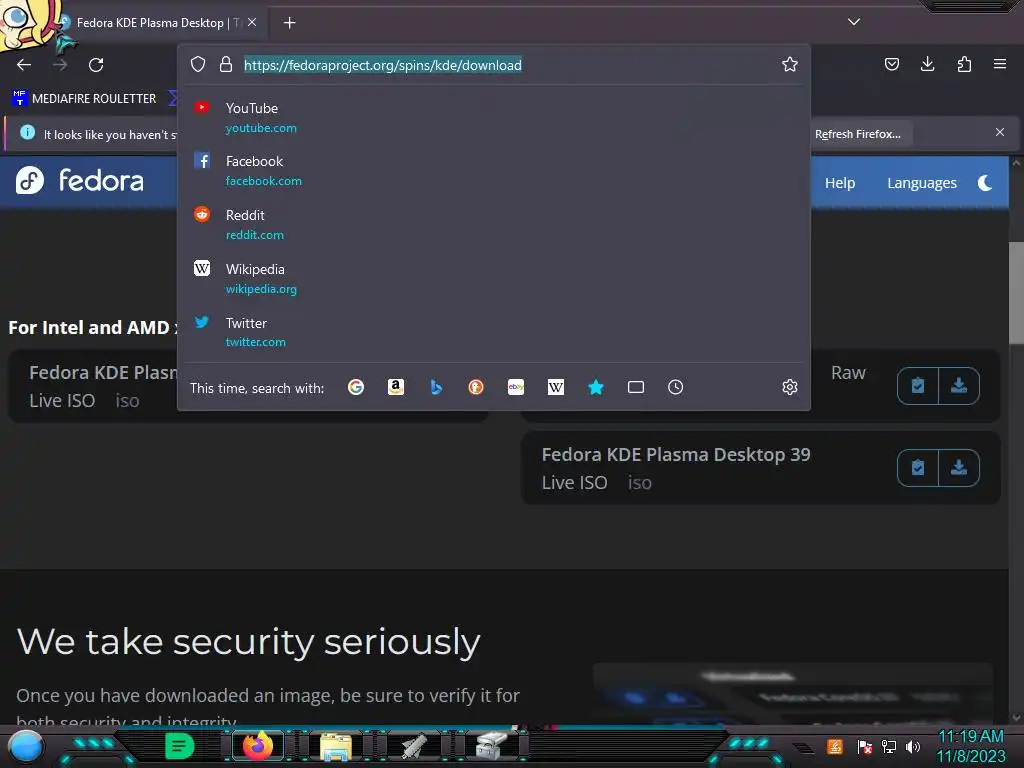Download the Raw image
1024x768 pixels.
959,386
